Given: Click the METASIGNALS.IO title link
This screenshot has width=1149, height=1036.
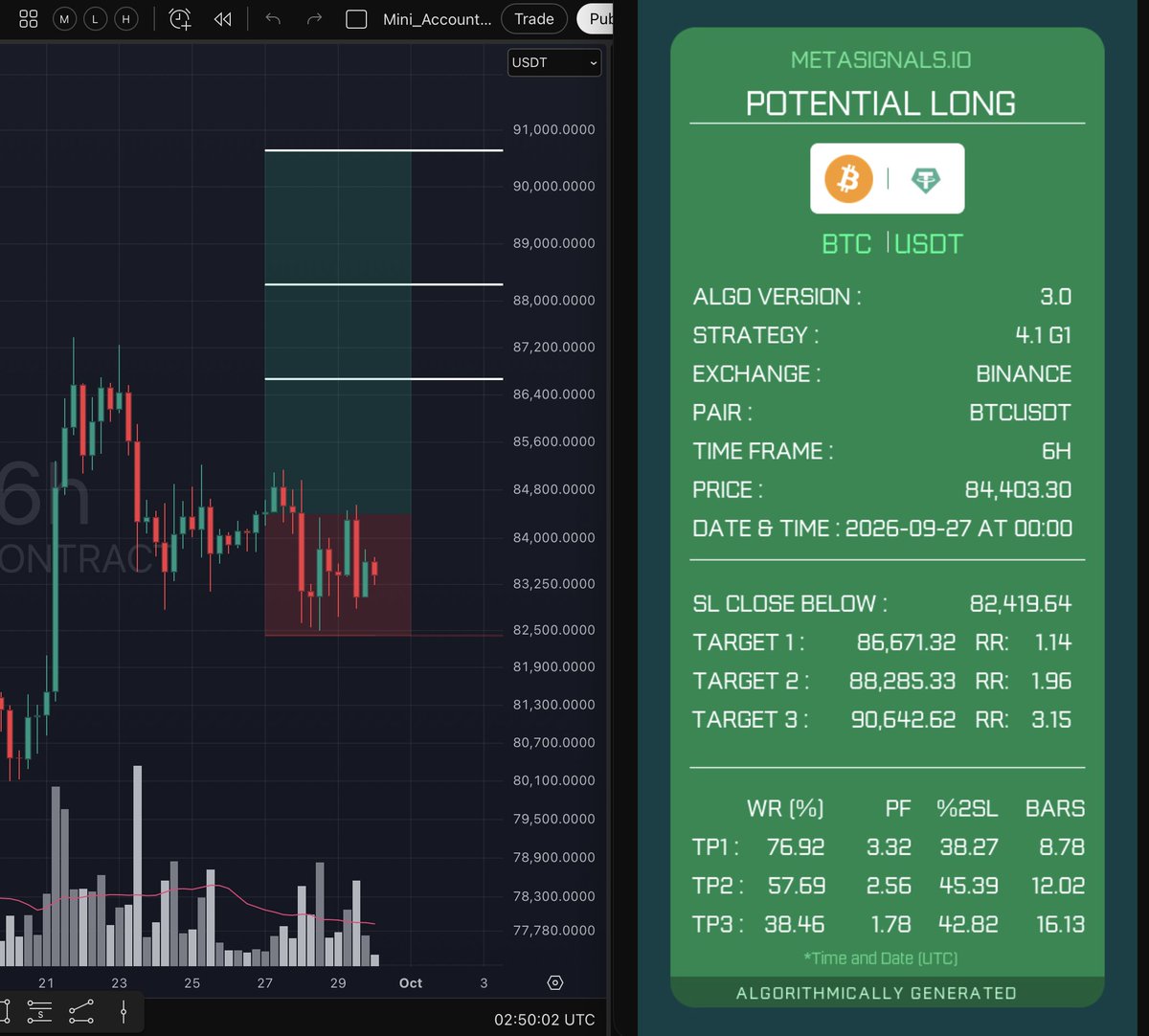Looking at the screenshot, I should [x=881, y=60].
